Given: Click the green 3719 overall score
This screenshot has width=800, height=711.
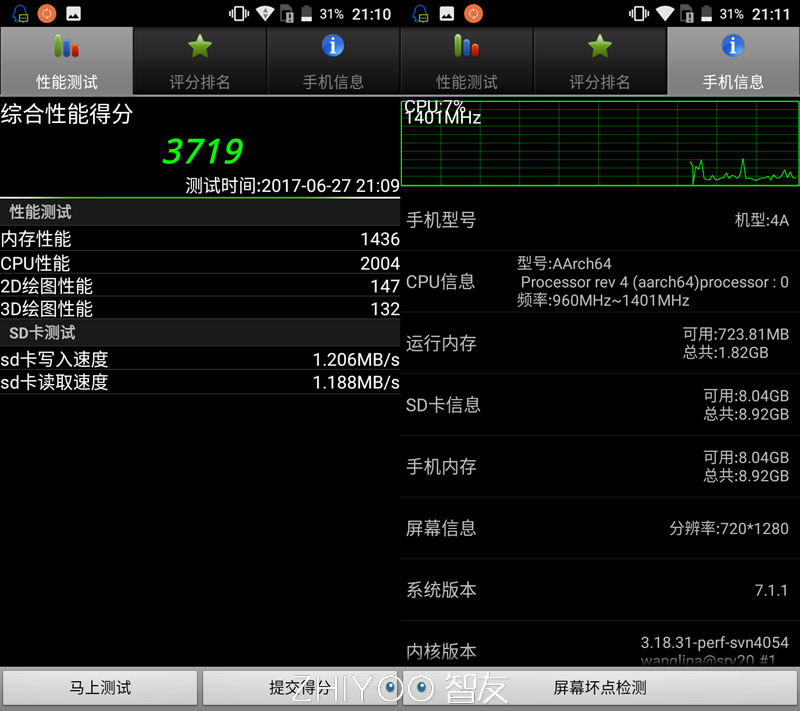Looking at the screenshot, I should tap(202, 151).
